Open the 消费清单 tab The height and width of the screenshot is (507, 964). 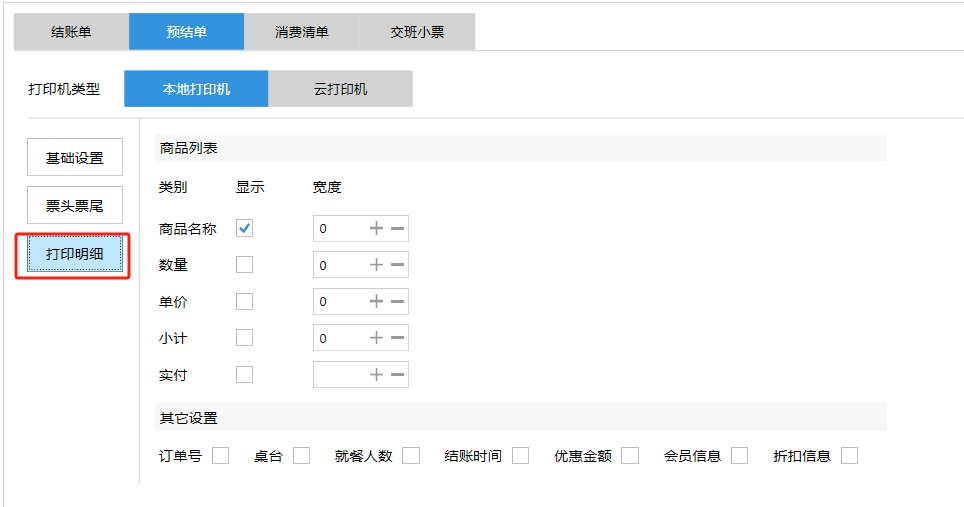(301, 32)
